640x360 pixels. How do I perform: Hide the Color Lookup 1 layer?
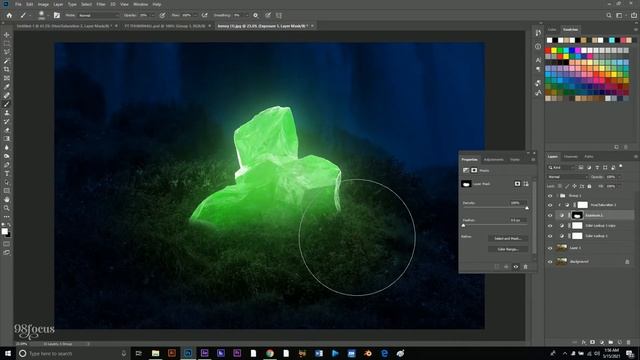(550, 236)
